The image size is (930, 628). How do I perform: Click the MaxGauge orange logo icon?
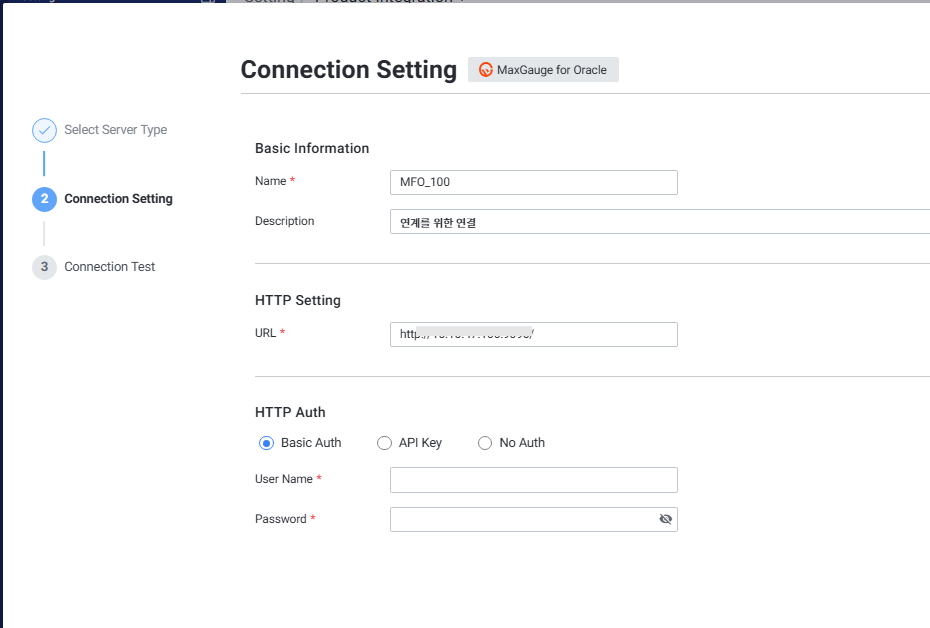click(486, 70)
